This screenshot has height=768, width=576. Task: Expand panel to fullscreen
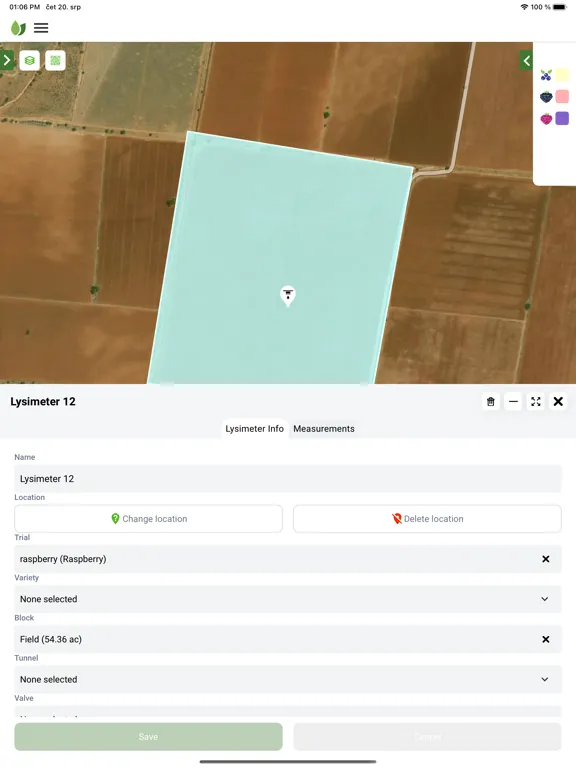536,402
